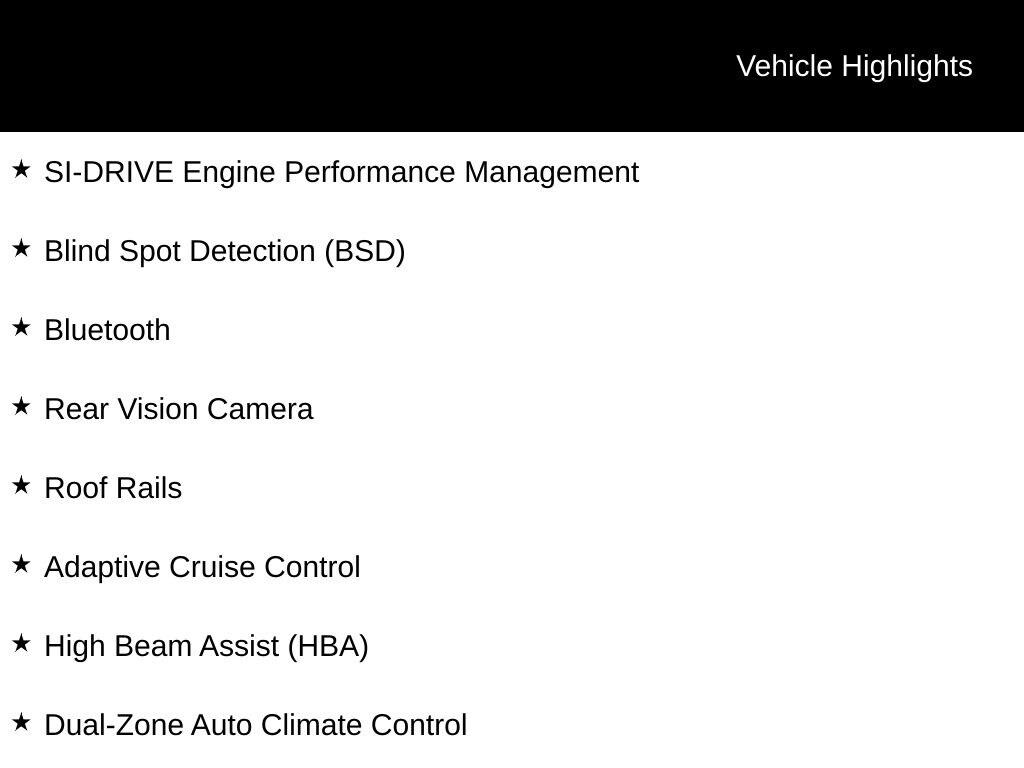Image resolution: width=1024 pixels, height=768 pixels.
Task: Click the star beside Dual-Zone Auto Climate Control
Action: point(21,722)
